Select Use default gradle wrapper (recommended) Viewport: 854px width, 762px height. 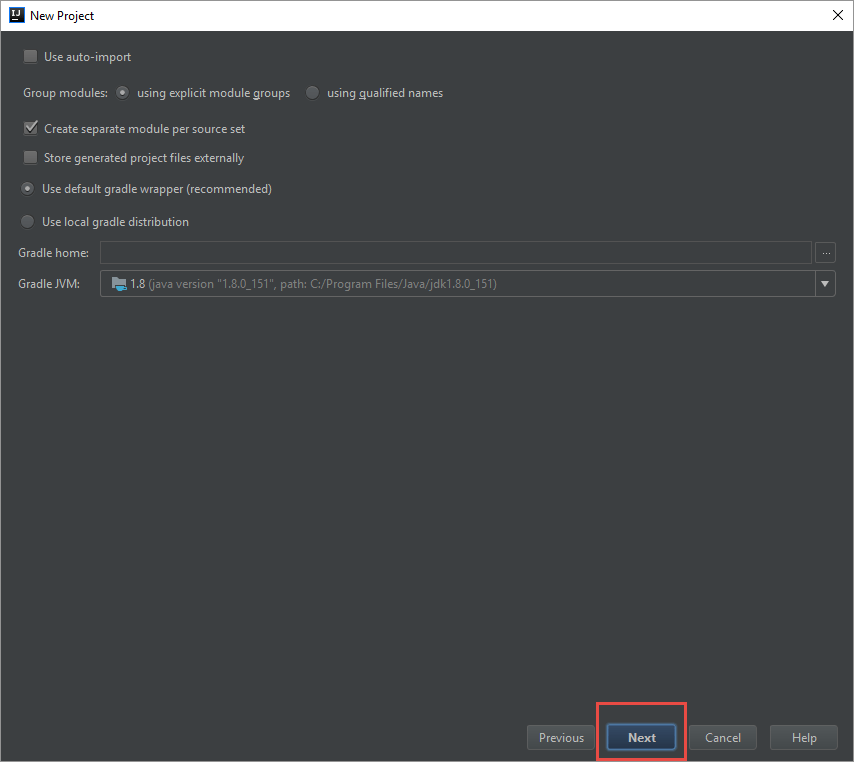pyautogui.click(x=27, y=188)
